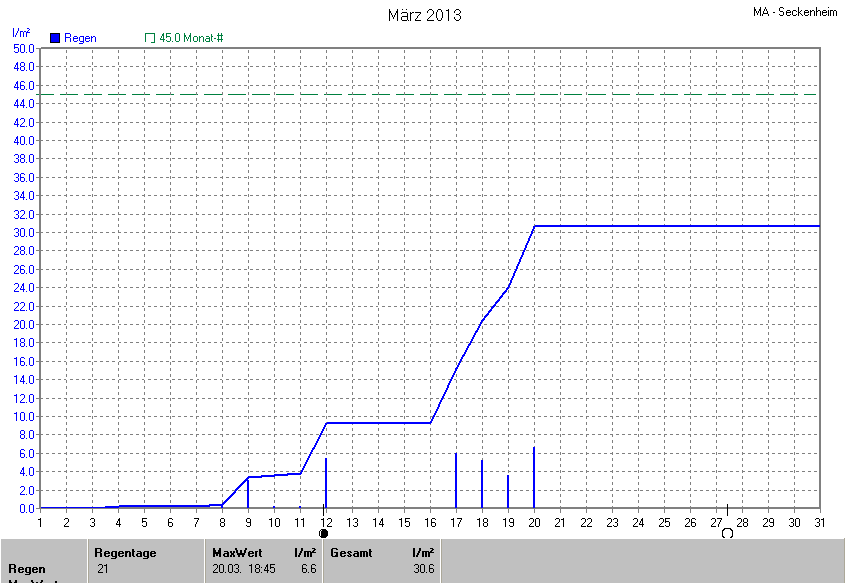Click the full moon symbol below day 27
The height and width of the screenshot is (583, 845).
pyautogui.click(x=727, y=533)
